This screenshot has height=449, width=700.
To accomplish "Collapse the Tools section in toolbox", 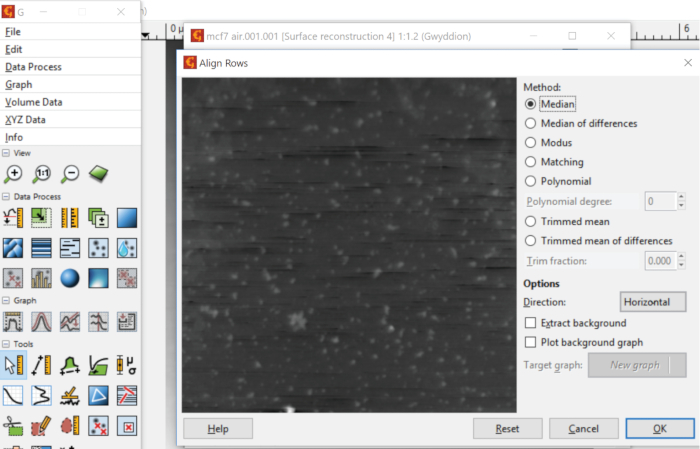I will (7, 344).
